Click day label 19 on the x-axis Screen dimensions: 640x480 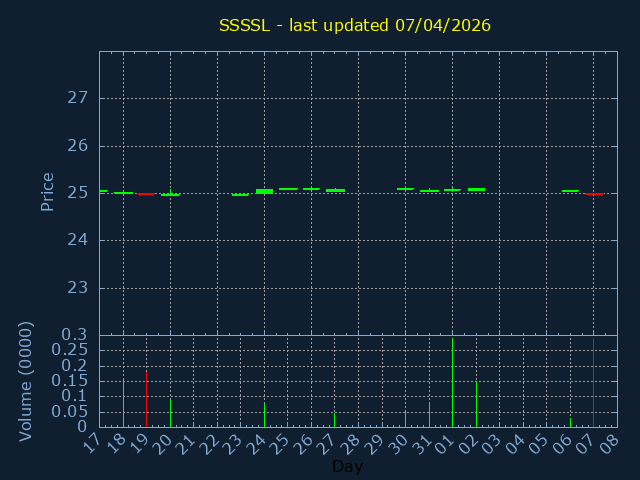139,444
